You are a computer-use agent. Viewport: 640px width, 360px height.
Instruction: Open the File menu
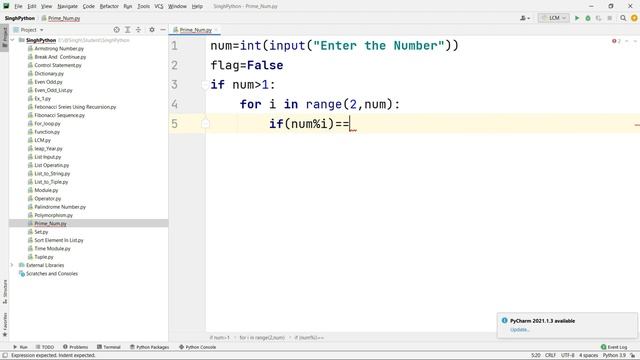tap(18, 6)
